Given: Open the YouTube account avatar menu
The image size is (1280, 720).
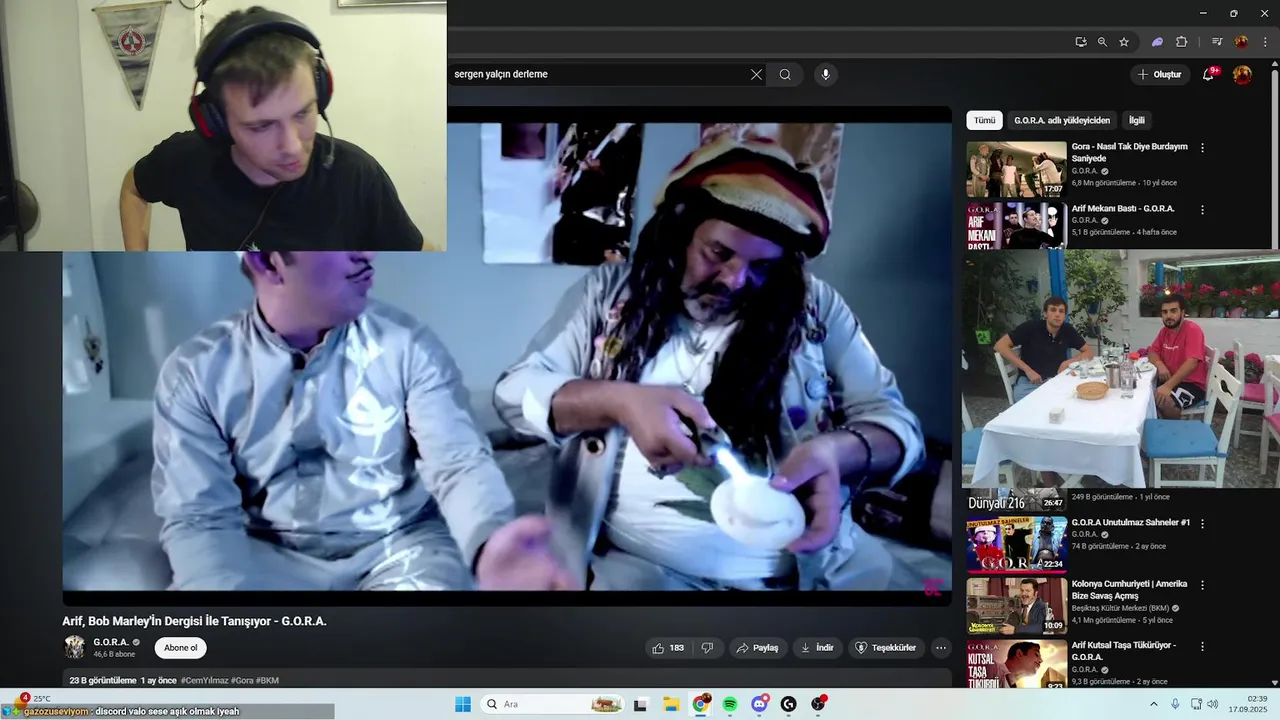Looking at the screenshot, I should [1242, 75].
